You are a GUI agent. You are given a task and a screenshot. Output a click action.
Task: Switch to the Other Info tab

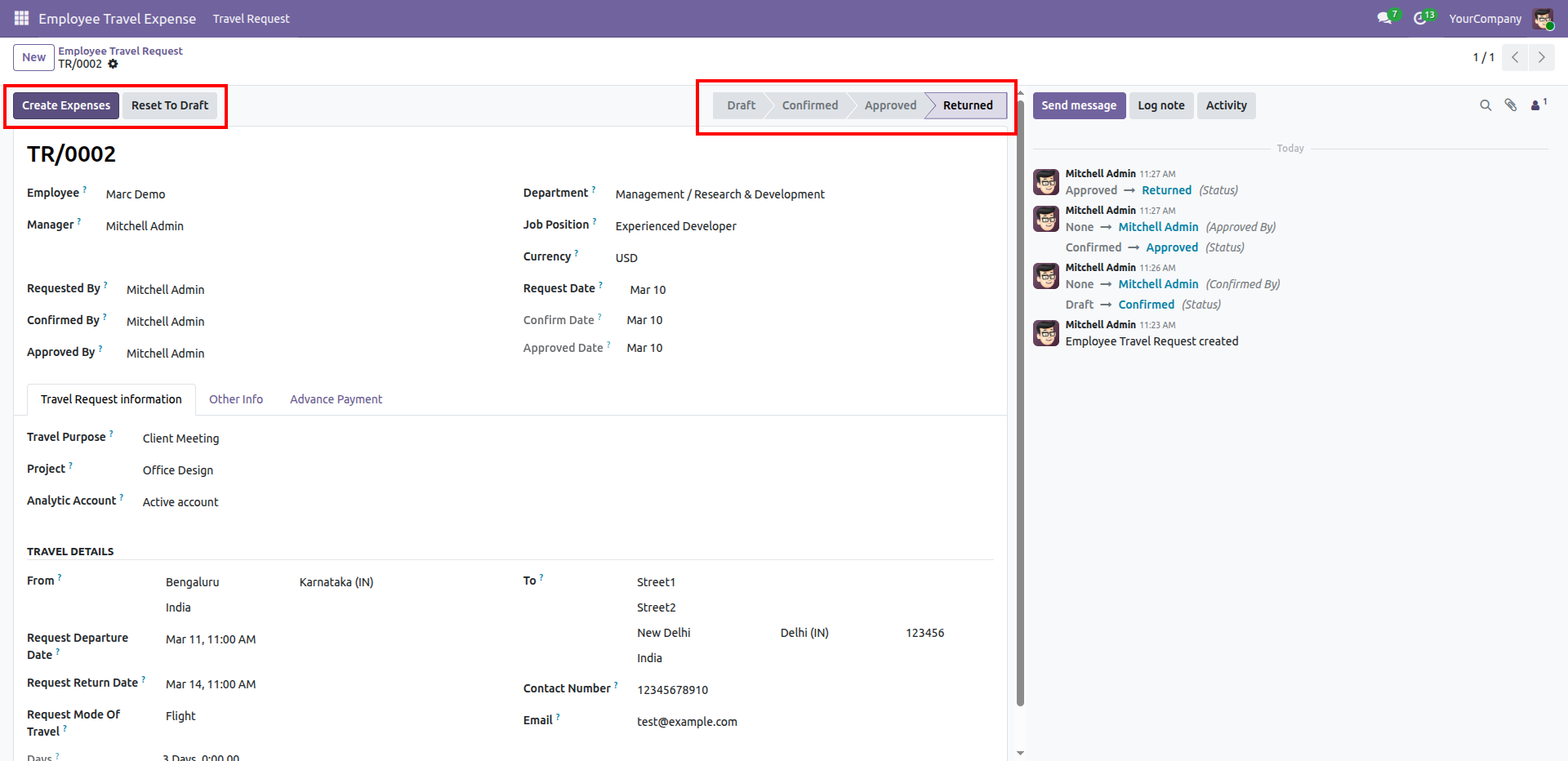pyautogui.click(x=236, y=399)
